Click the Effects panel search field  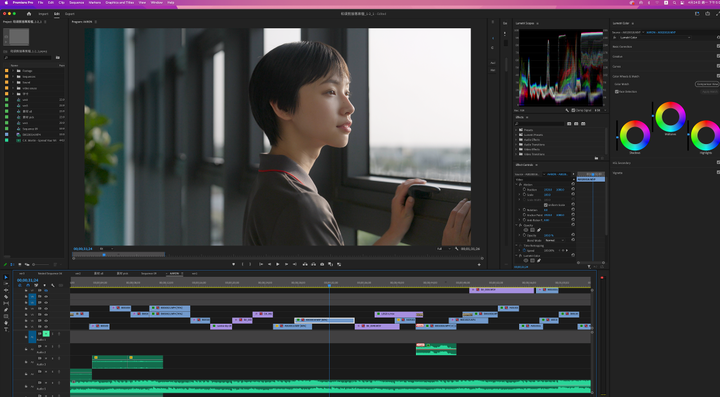539,124
